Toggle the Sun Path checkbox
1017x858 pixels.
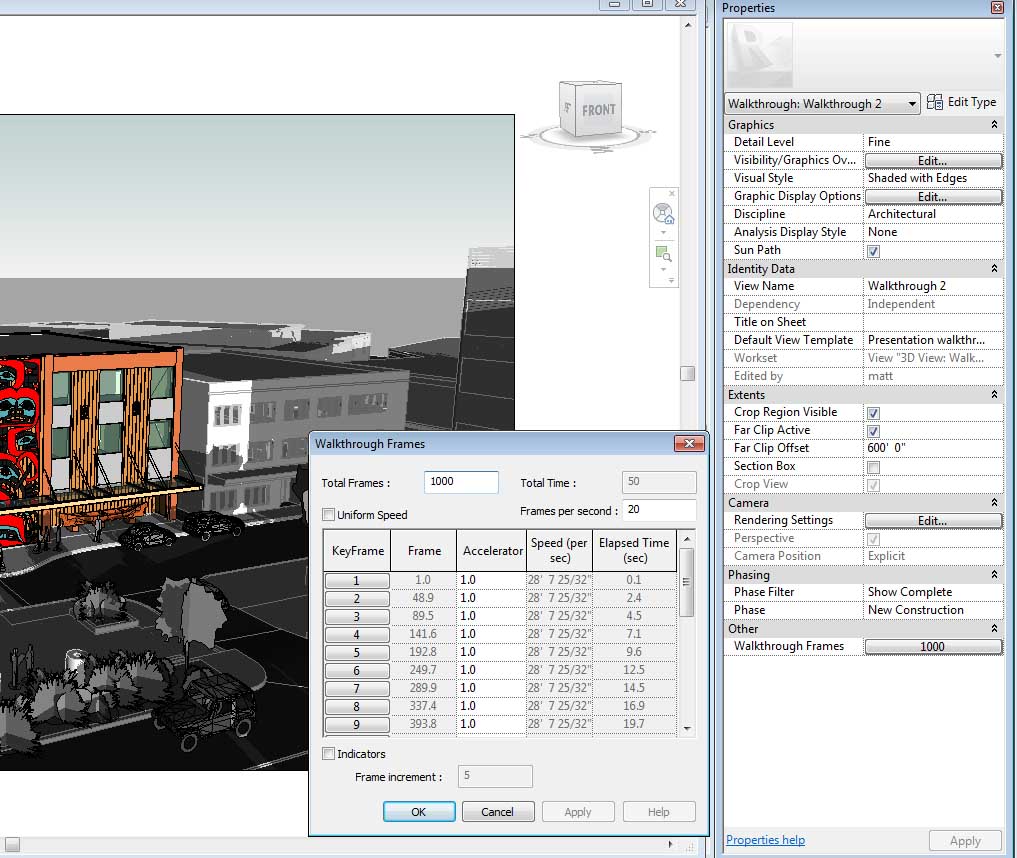point(874,251)
